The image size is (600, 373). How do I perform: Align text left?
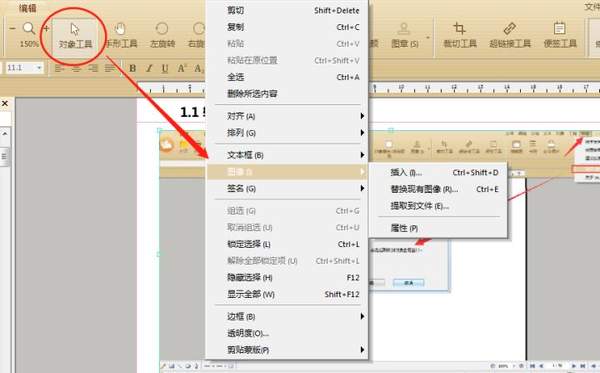[60, 68]
